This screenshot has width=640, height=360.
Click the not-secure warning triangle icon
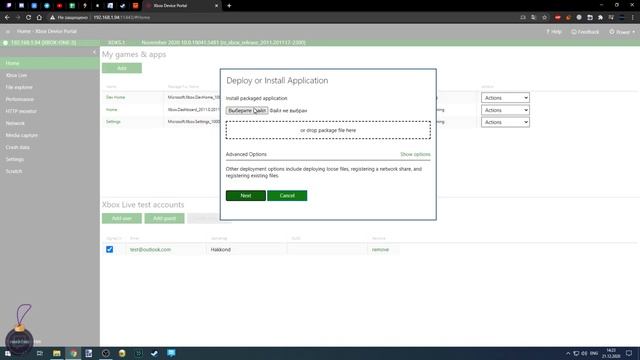52,18
